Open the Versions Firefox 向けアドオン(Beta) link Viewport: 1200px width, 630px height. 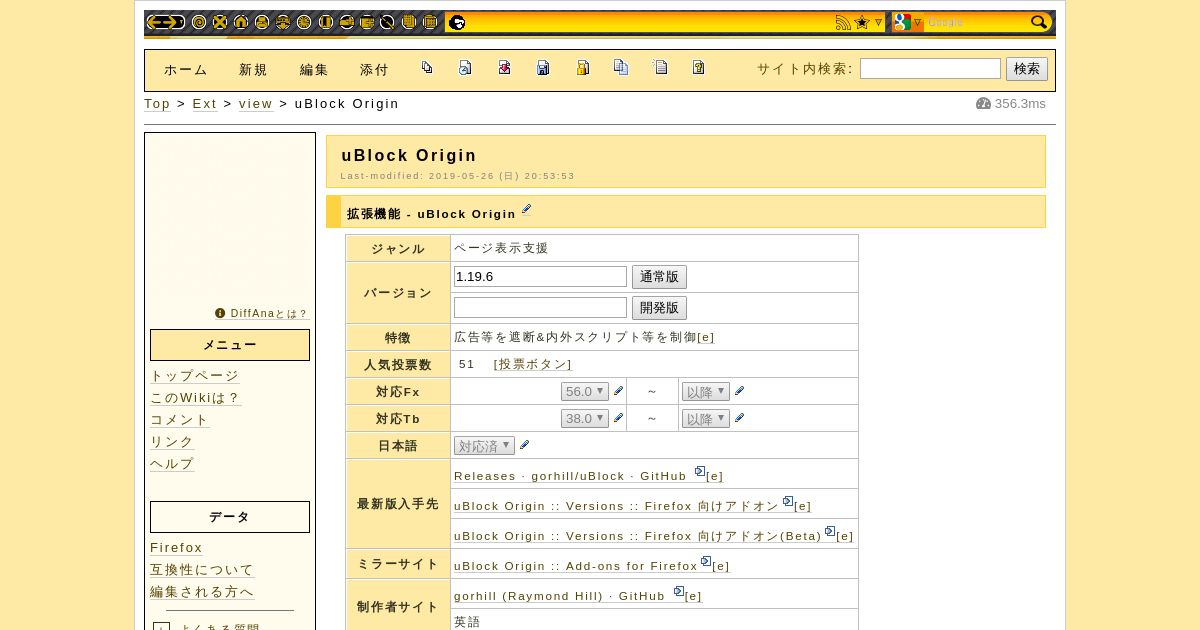[638, 537]
